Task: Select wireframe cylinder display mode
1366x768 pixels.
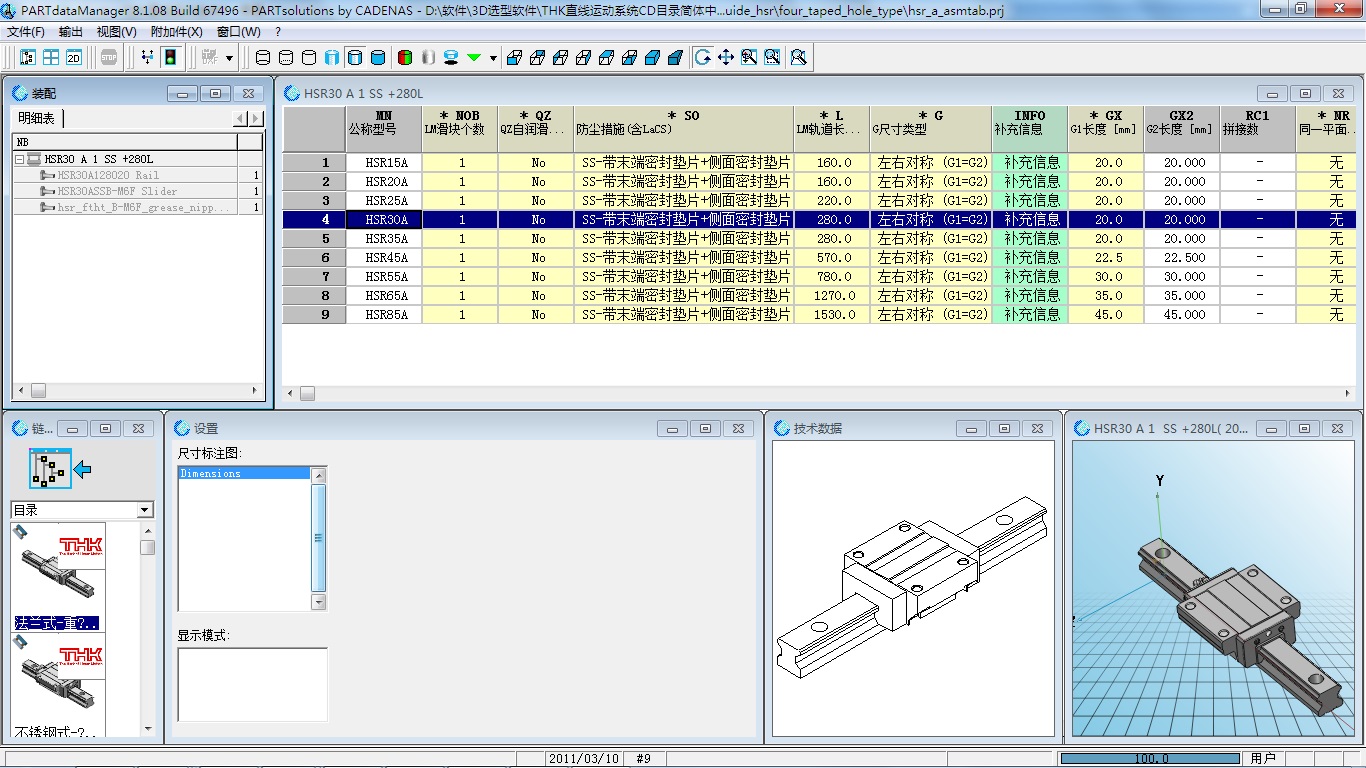Action: 263,58
